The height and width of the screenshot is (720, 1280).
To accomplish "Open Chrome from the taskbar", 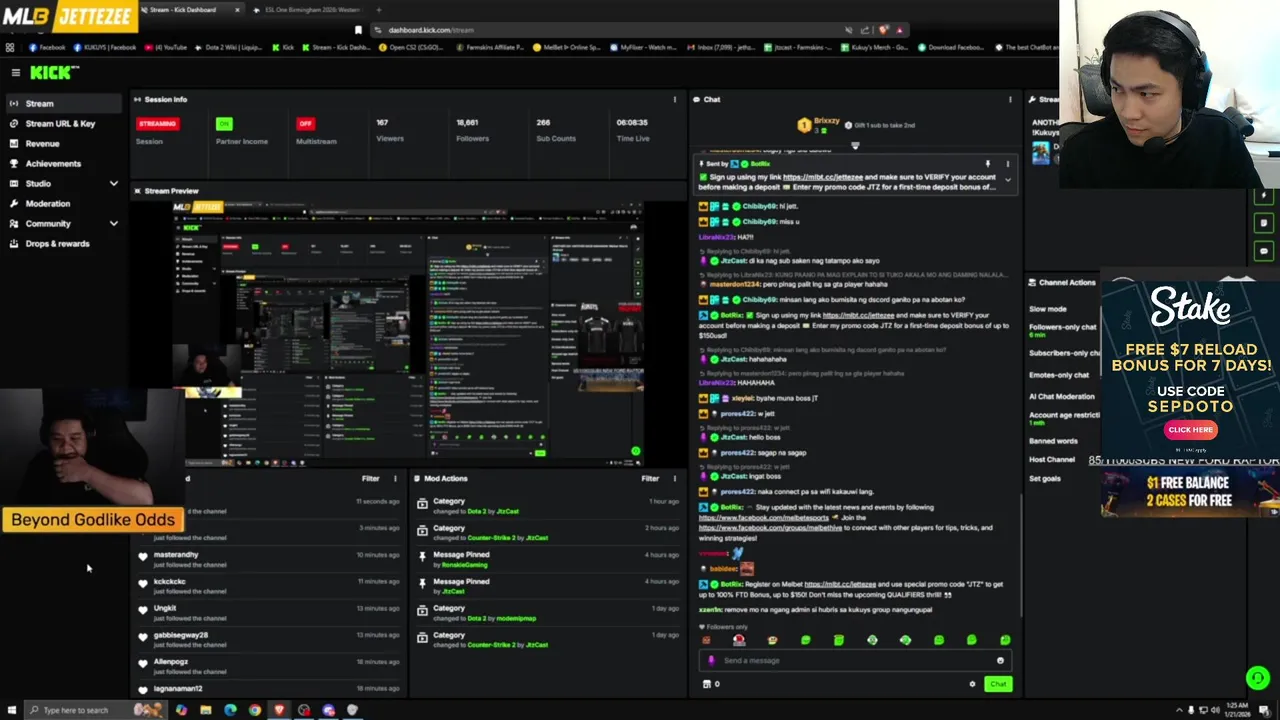I will (x=254, y=710).
